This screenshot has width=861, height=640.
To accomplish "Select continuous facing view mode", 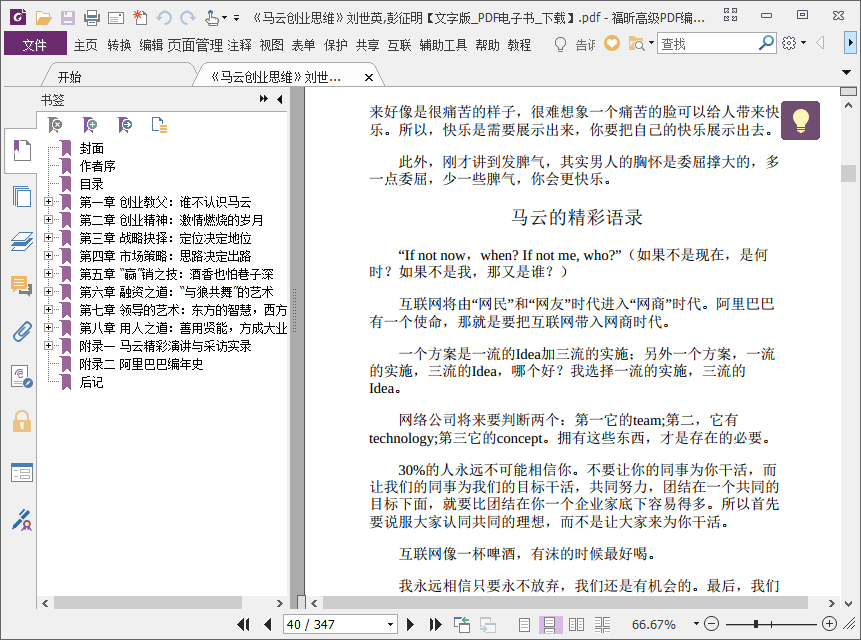I will pos(602,624).
